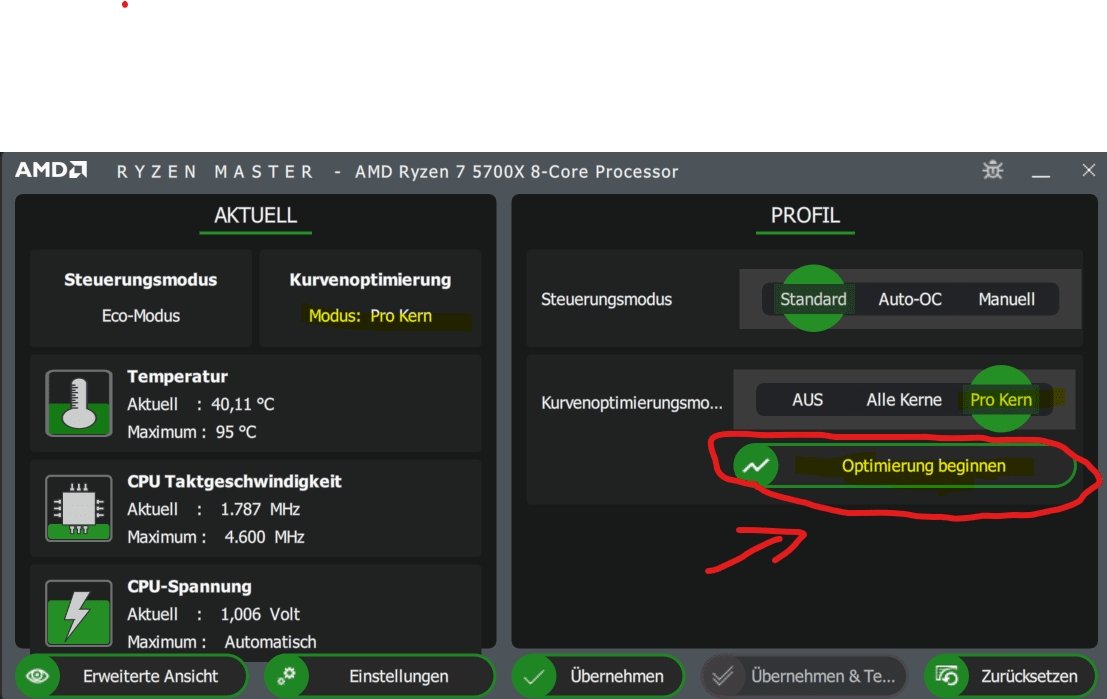Switch to the AKTUELL tab
1107x699 pixels.
[x=256, y=215]
